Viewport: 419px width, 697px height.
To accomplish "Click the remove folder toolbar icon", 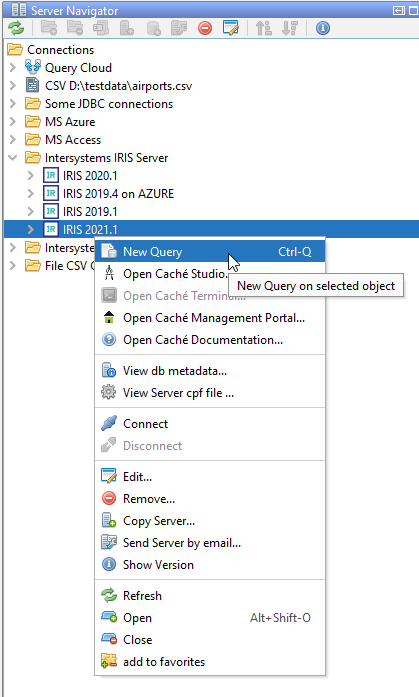I will (x=75, y=28).
